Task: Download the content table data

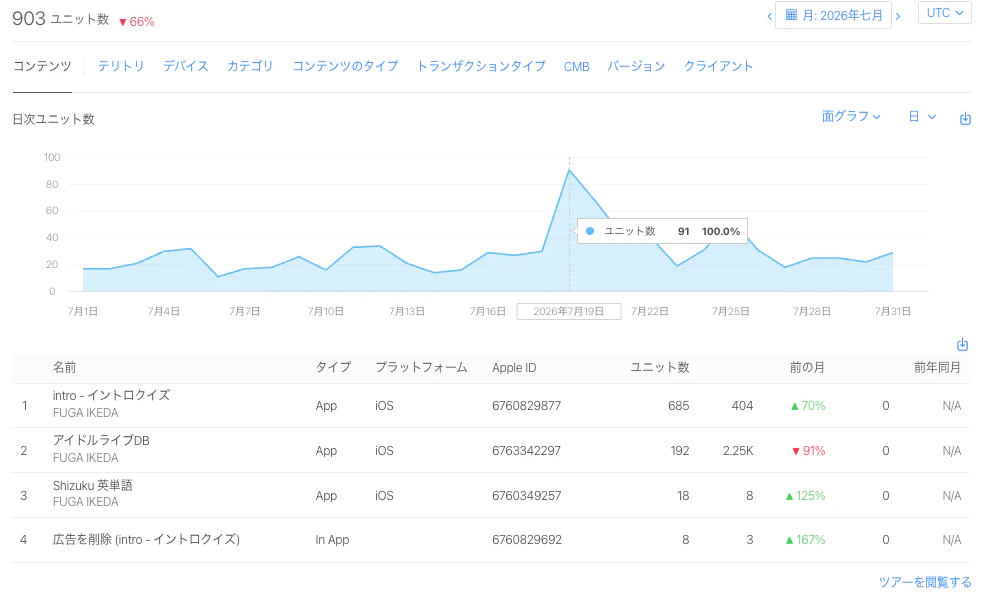Action: tap(962, 345)
